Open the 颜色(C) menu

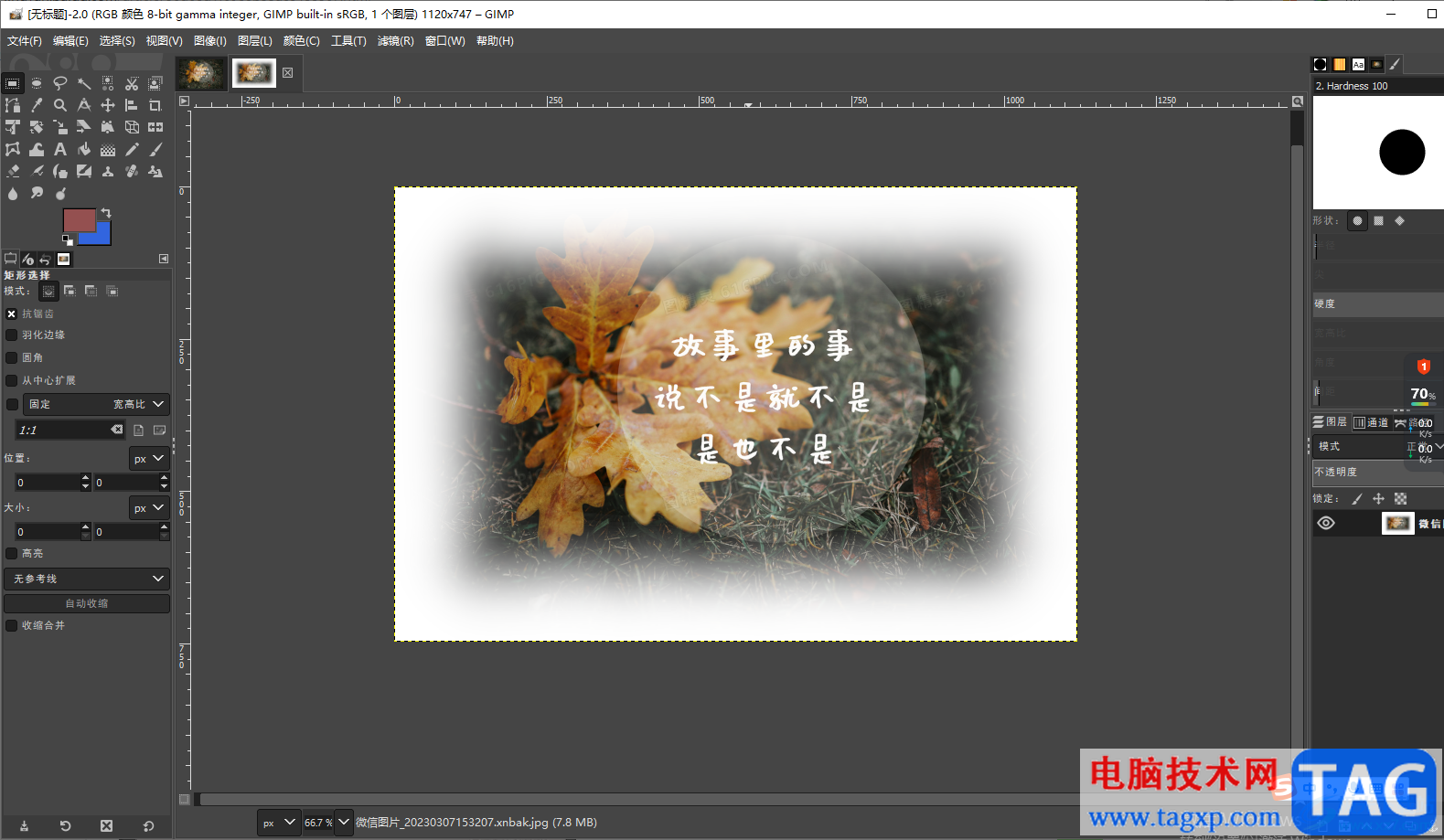click(x=302, y=41)
